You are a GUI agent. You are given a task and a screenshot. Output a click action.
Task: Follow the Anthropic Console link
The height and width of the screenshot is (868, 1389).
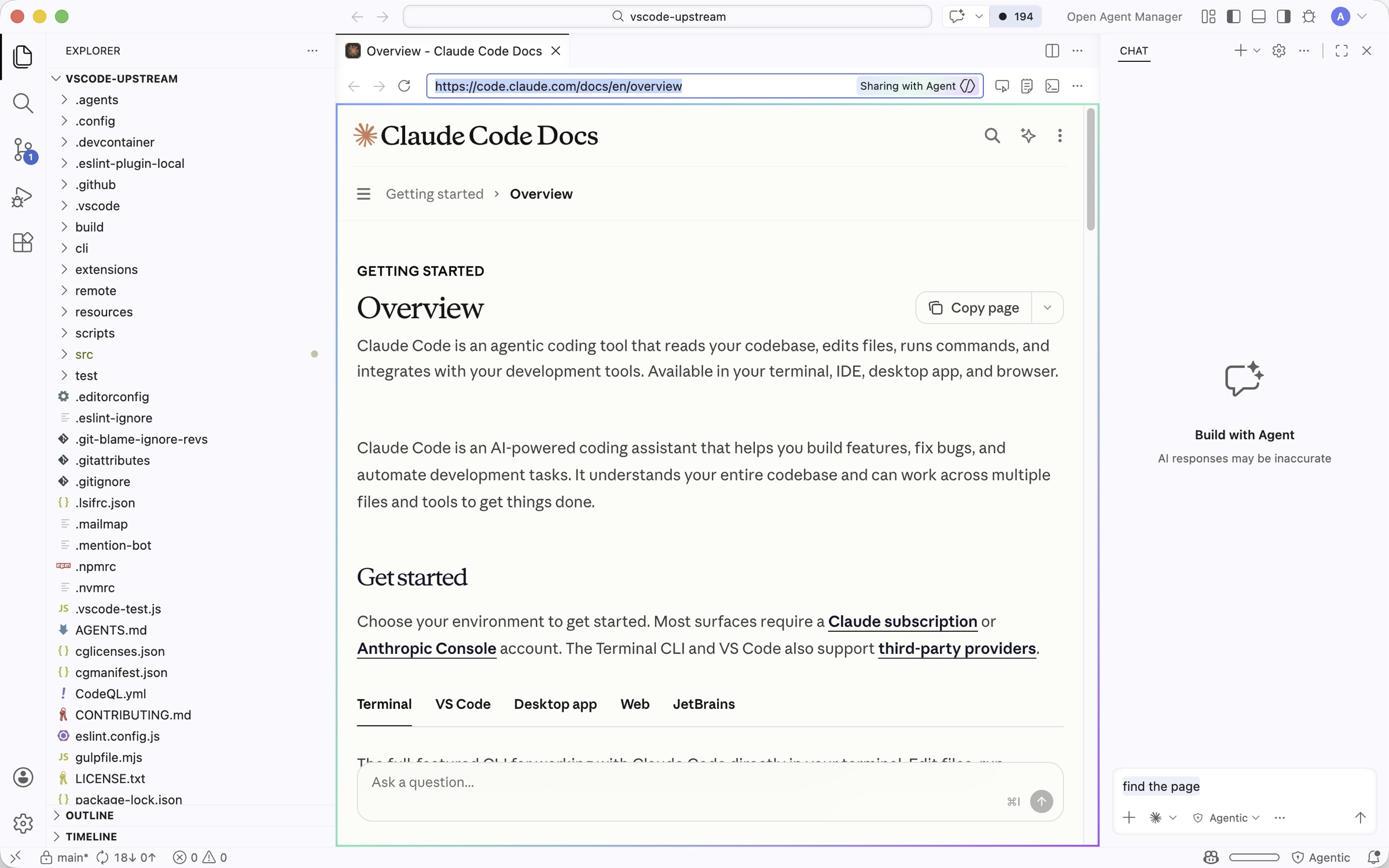coord(426,648)
